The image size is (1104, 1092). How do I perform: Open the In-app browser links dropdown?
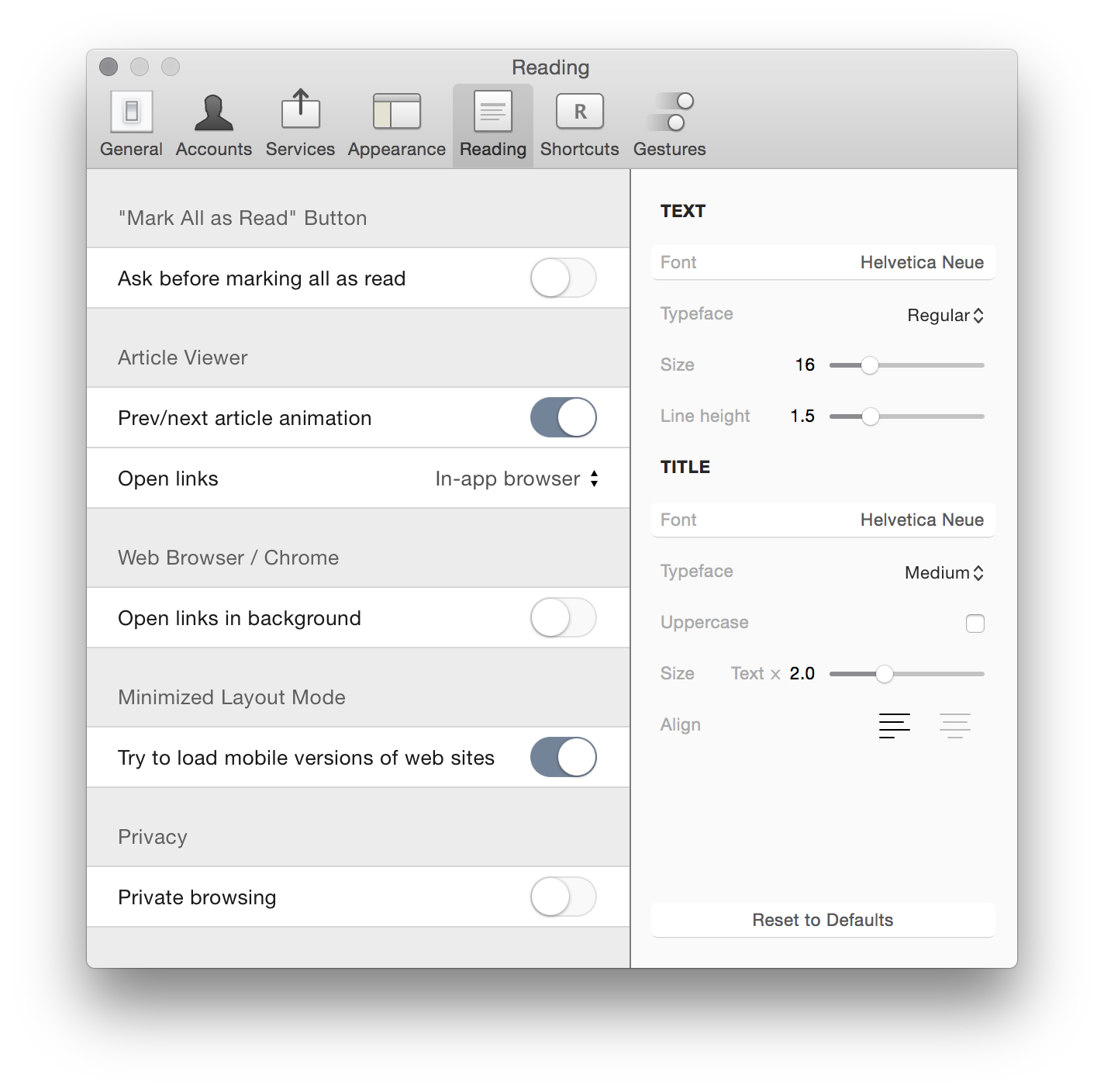pyautogui.click(x=517, y=479)
